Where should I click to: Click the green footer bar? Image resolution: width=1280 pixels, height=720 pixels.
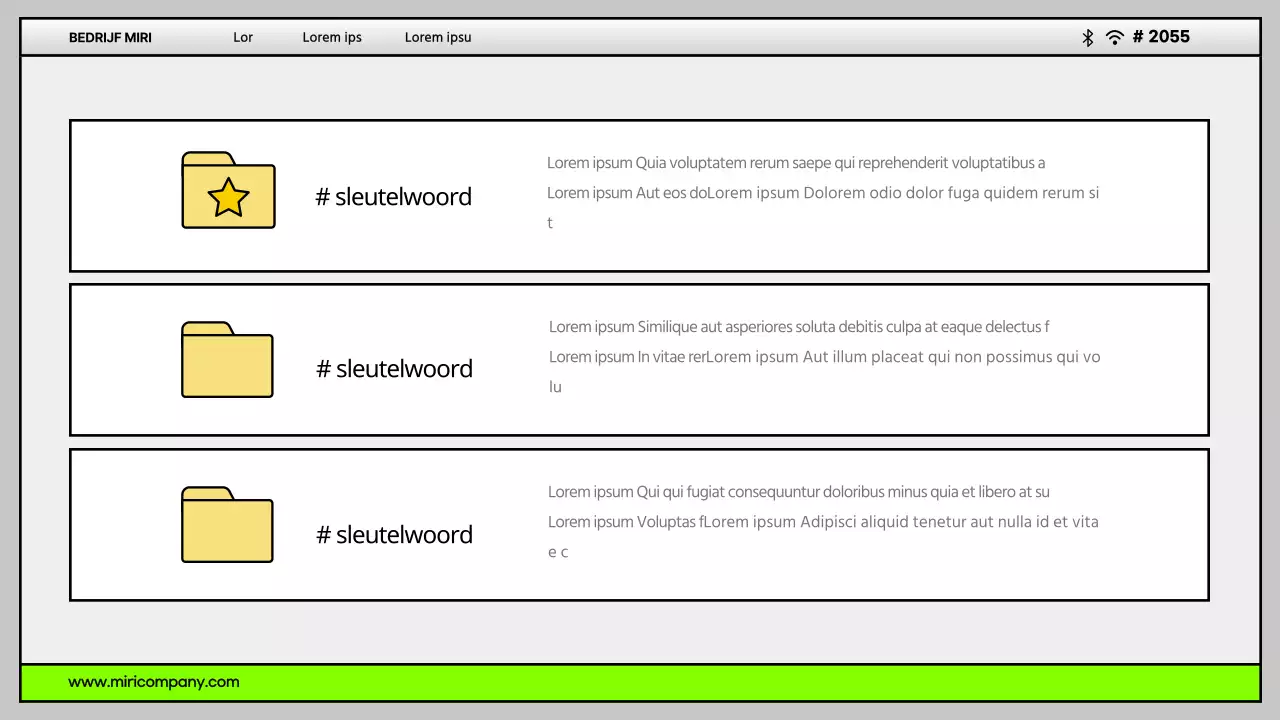click(x=640, y=682)
